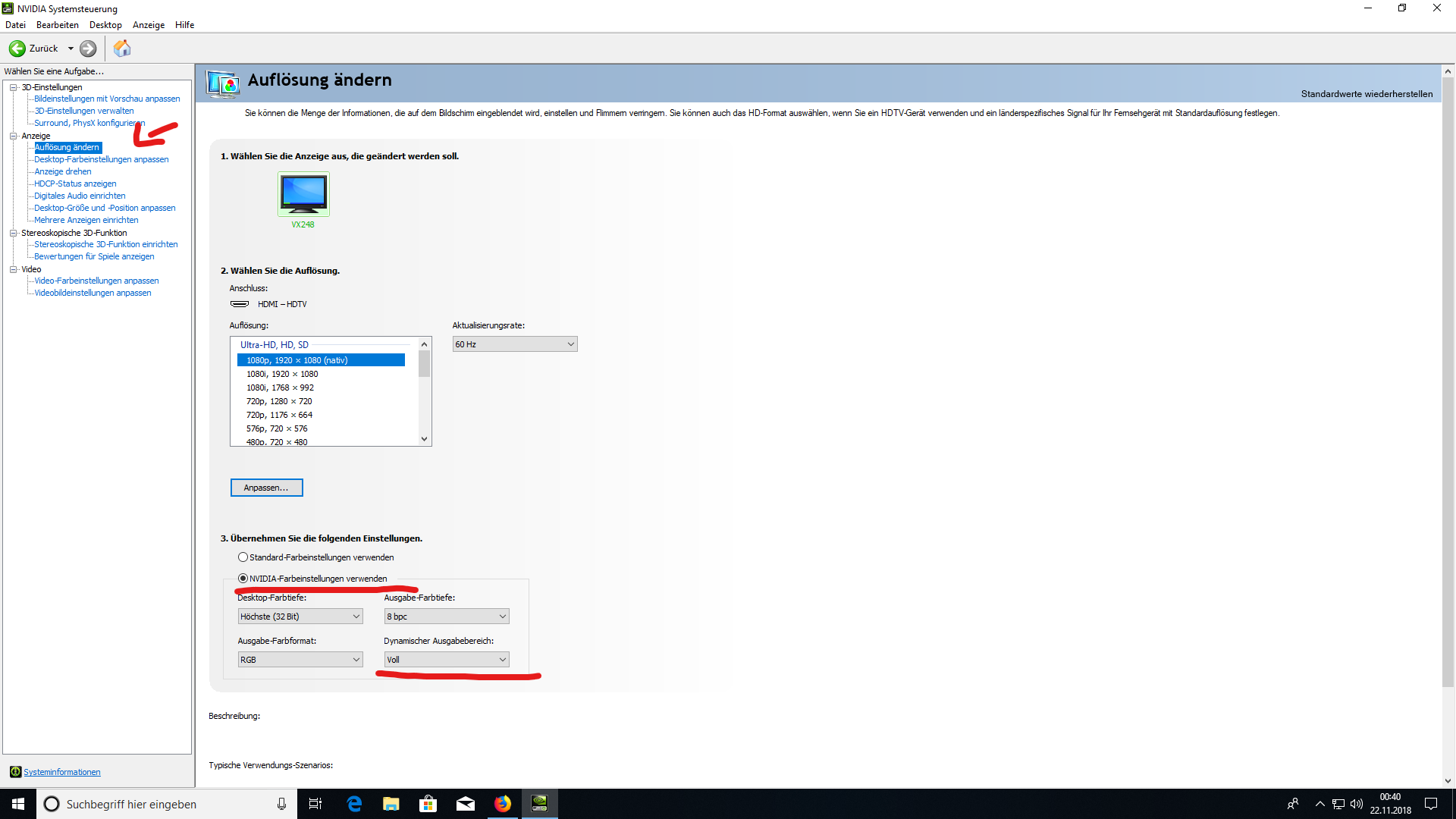
Task: Open the Hilfe menu
Action: (x=184, y=25)
